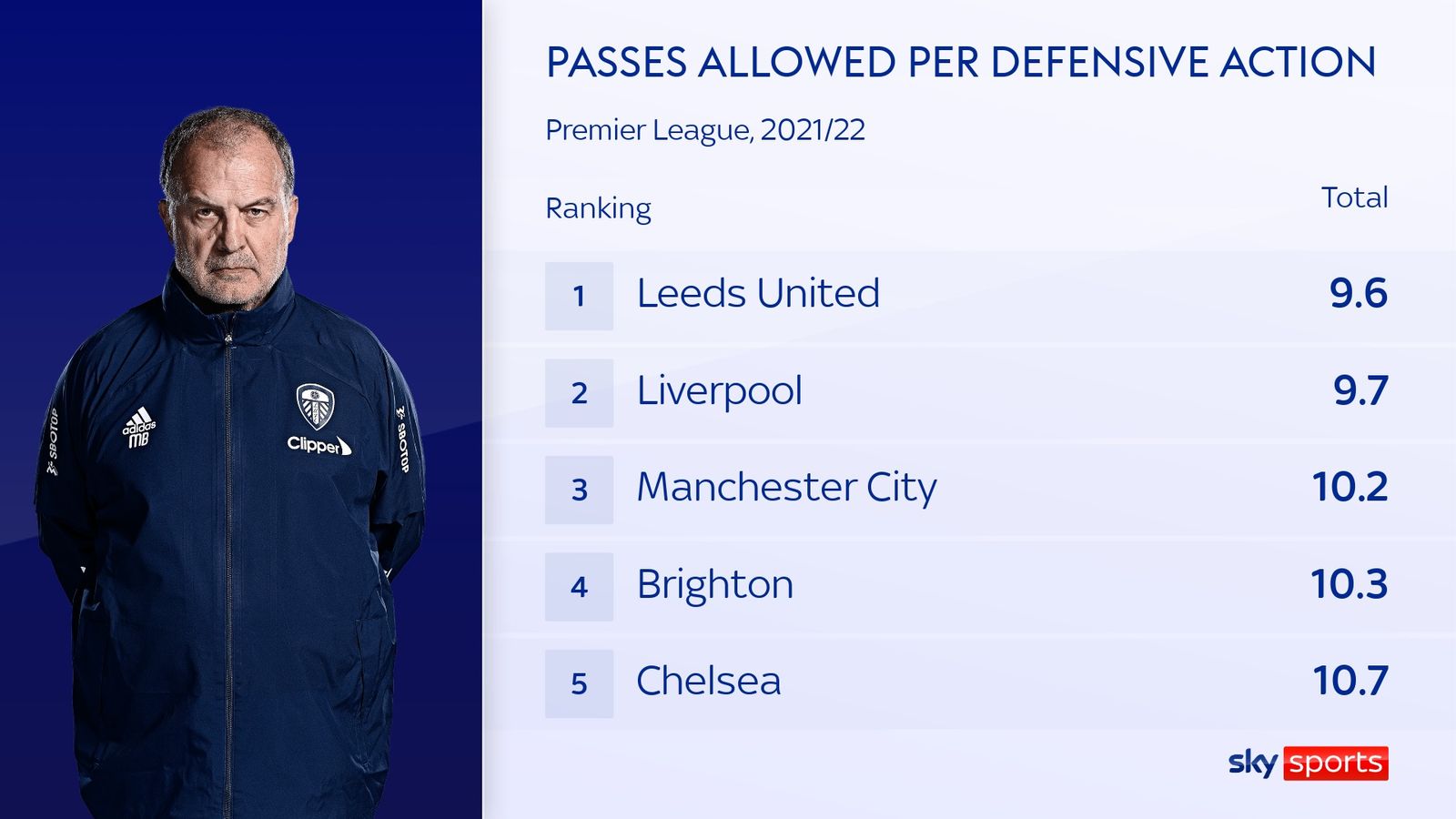
Task: Click Leeds United's 9.6 total value
Action: tap(1358, 293)
